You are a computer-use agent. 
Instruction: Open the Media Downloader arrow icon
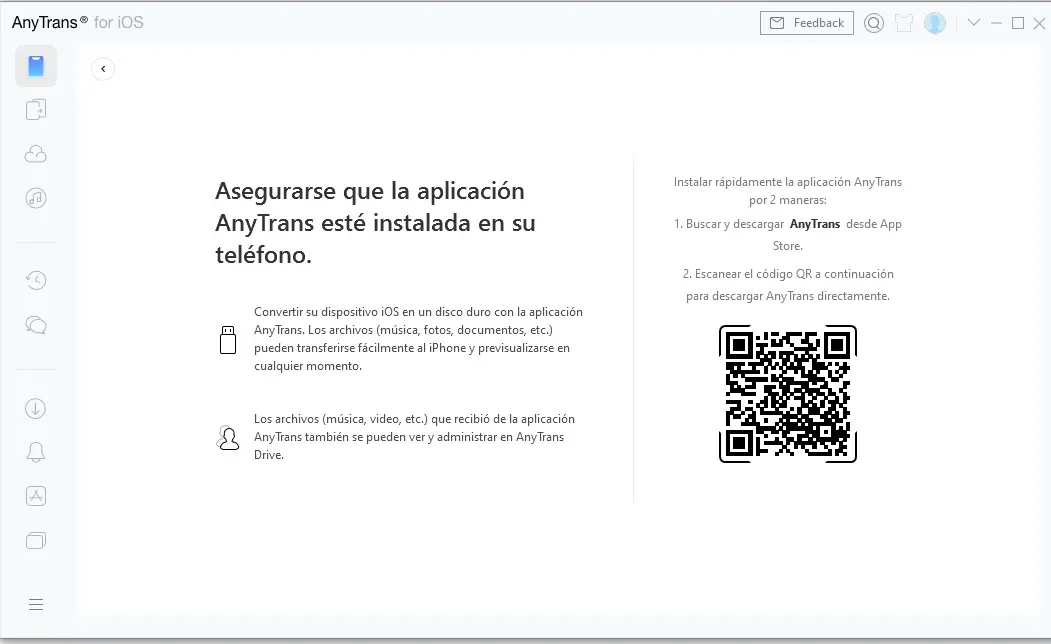36,409
